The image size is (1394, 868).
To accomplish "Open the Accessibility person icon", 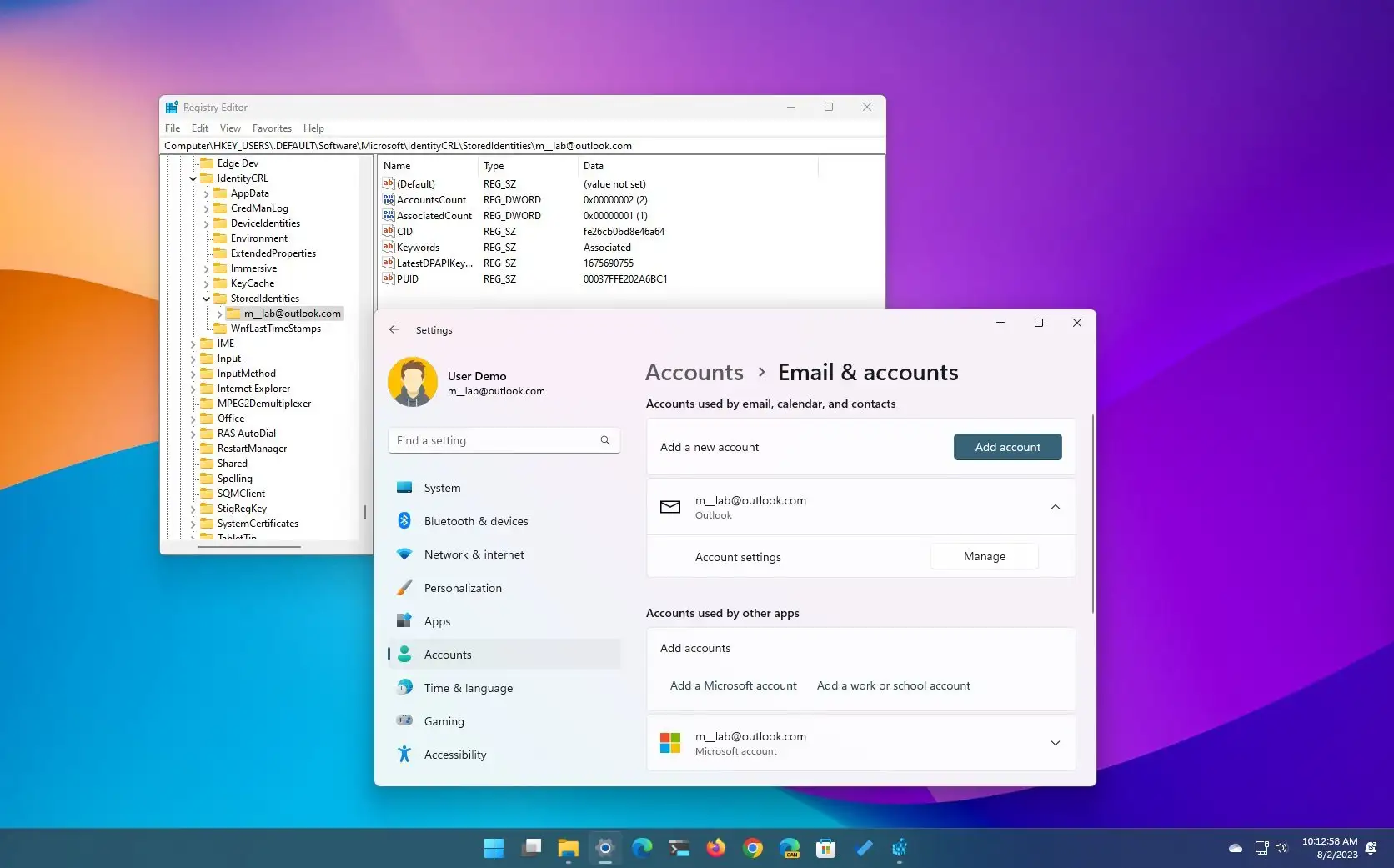I will pos(405,754).
